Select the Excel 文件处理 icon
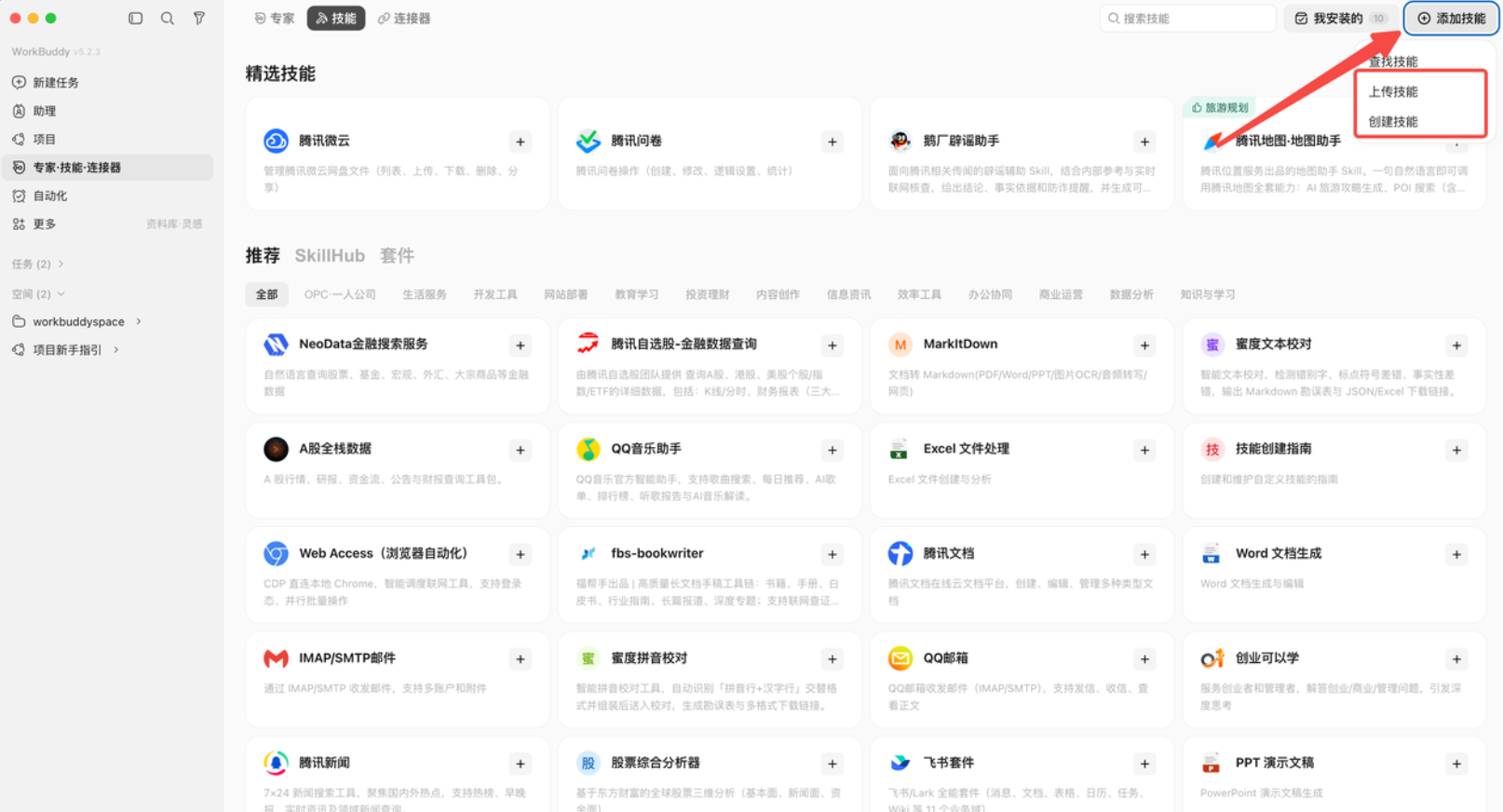The width and height of the screenshot is (1503, 812). point(900,449)
